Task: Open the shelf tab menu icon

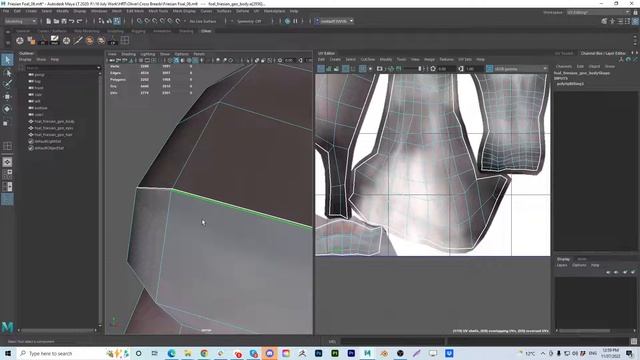Action: (x=7, y=31)
